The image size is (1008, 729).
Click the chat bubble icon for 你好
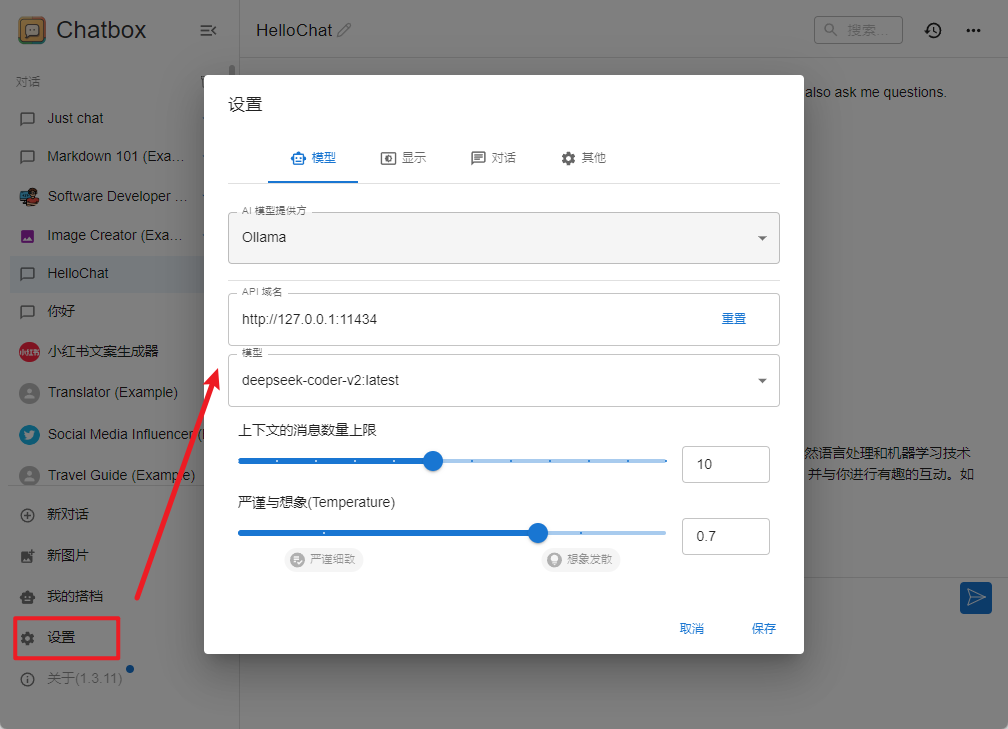28,312
